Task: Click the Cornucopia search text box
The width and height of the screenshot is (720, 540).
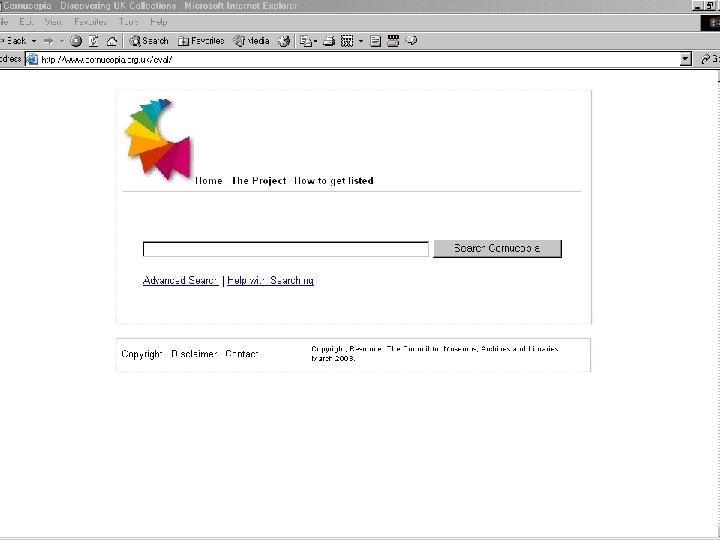Action: pos(286,249)
